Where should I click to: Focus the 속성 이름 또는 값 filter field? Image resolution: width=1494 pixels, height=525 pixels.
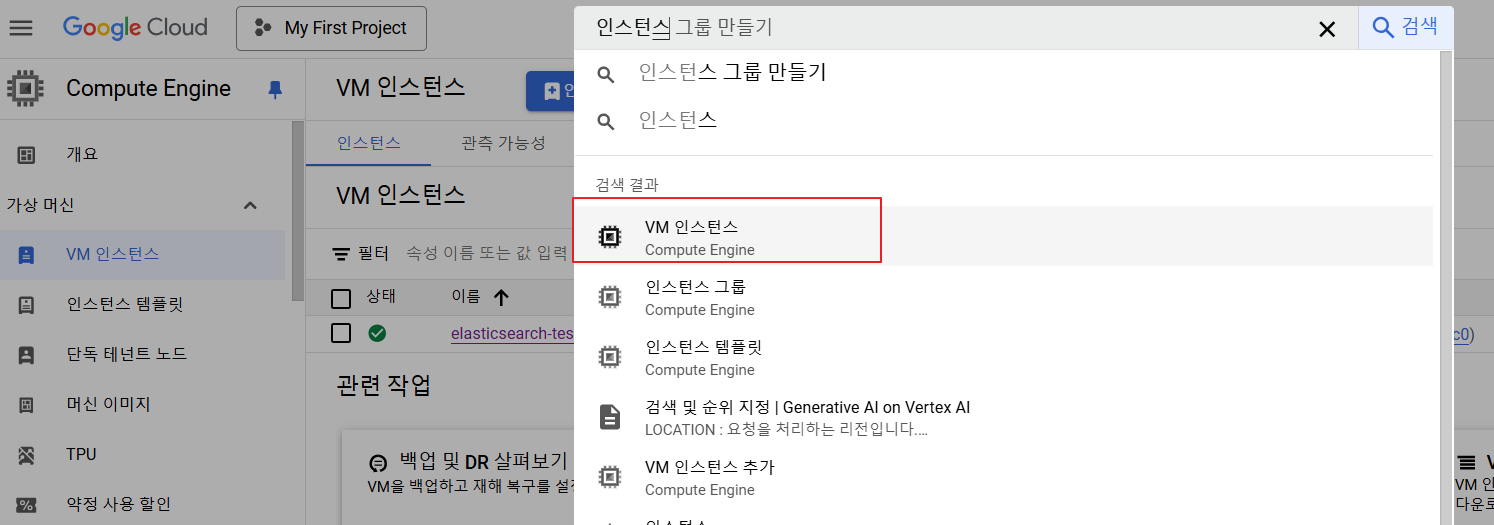coord(487,254)
